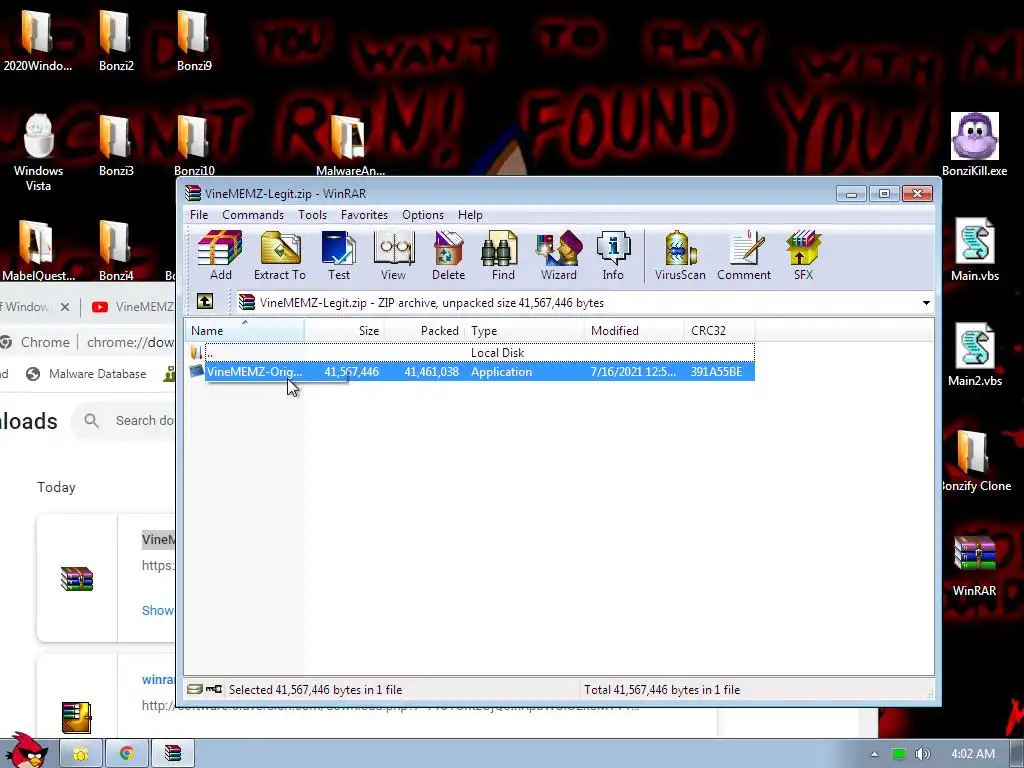The width and height of the screenshot is (1024, 768).
Task: Select the WinRAR desktop shortcut icon
Action: coord(974,566)
